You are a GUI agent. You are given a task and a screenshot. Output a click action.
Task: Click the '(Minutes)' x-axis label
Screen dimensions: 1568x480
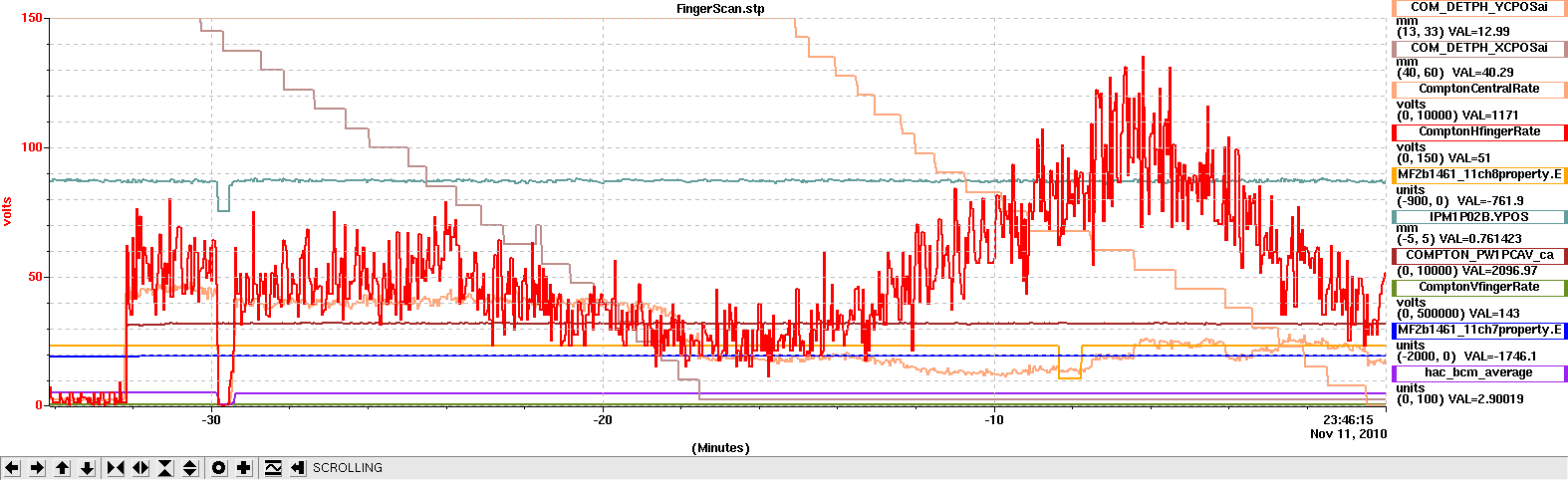[x=720, y=448]
